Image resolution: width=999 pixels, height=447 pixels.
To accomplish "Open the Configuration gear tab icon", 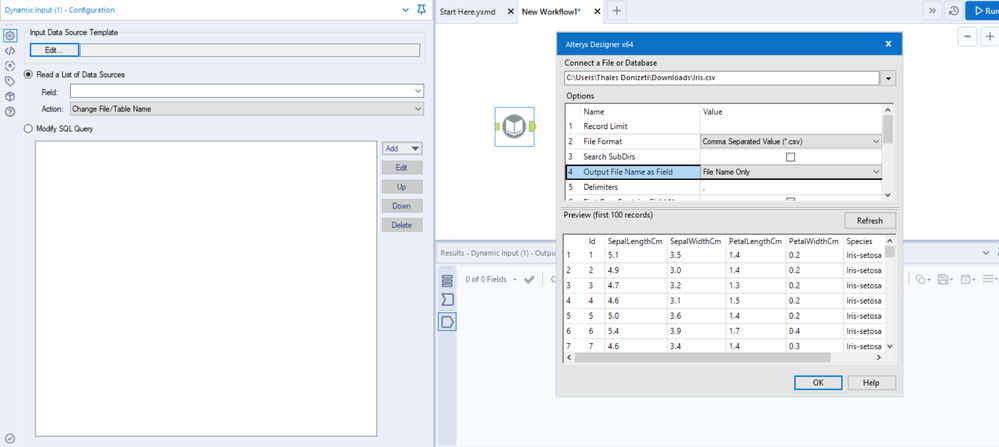I will click(10, 36).
